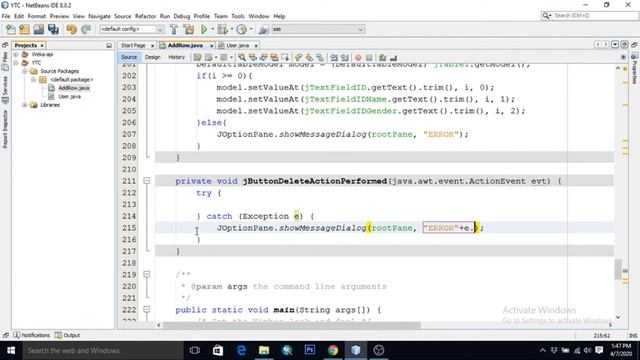Toggle Rectangular Selection in editor toolbar
Viewport: 640px width, 360px height.
click(284, 58)
